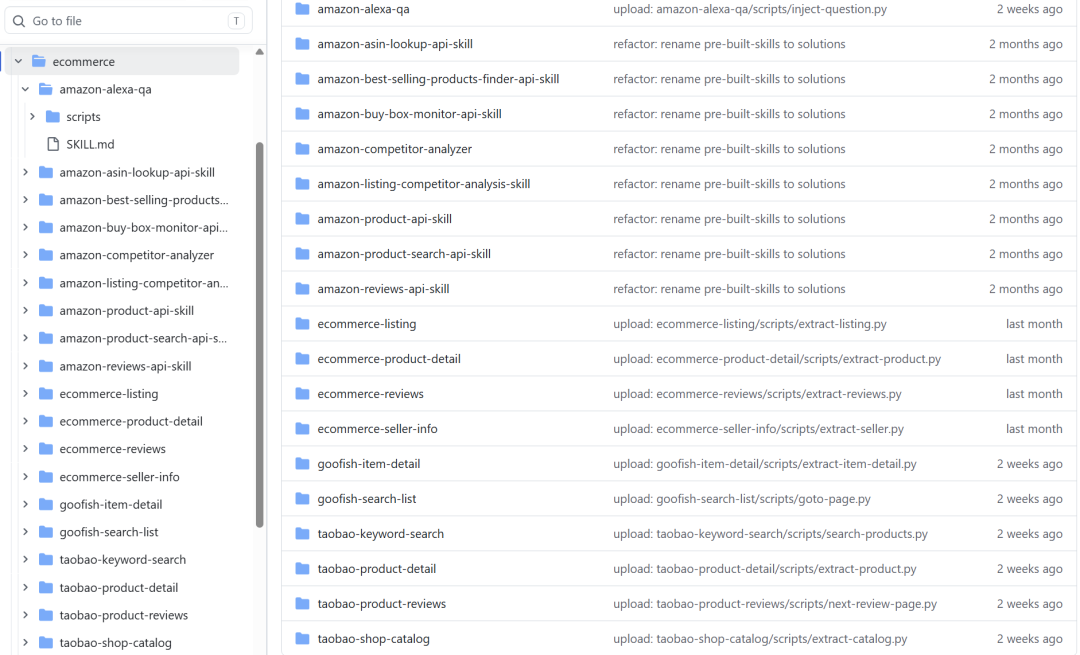Click folder icon beside taobao-product-detail in list
Screen dimensions: 1080x655
pyautogui.click(x=302, y=569)
